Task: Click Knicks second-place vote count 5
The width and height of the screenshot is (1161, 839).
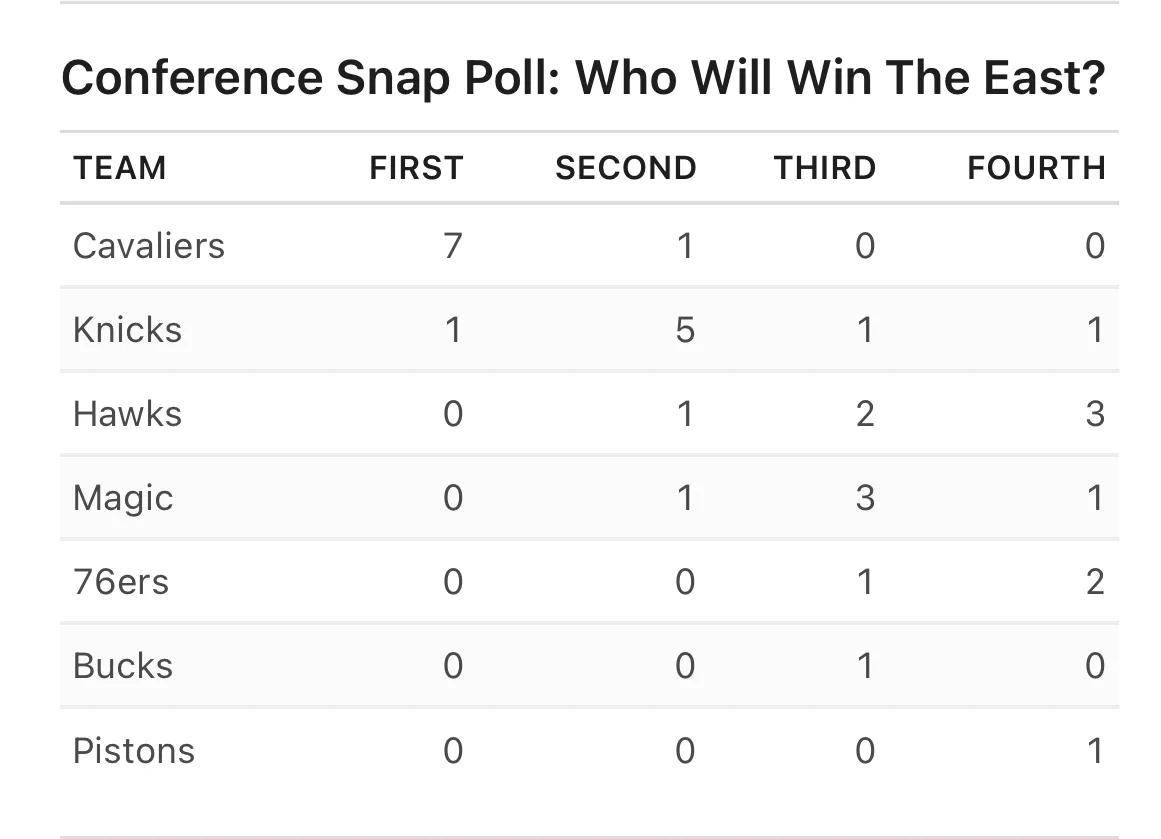Action: click(685, 330)
